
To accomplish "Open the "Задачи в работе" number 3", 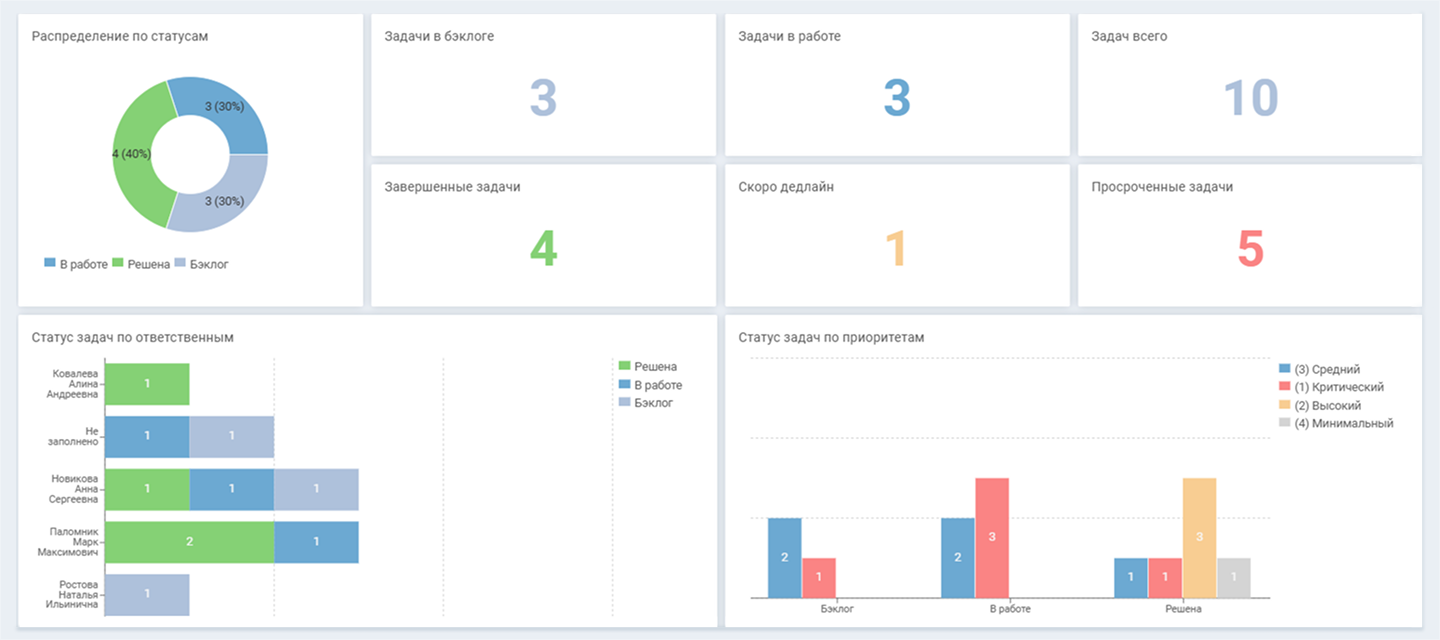I will point(896,99).
